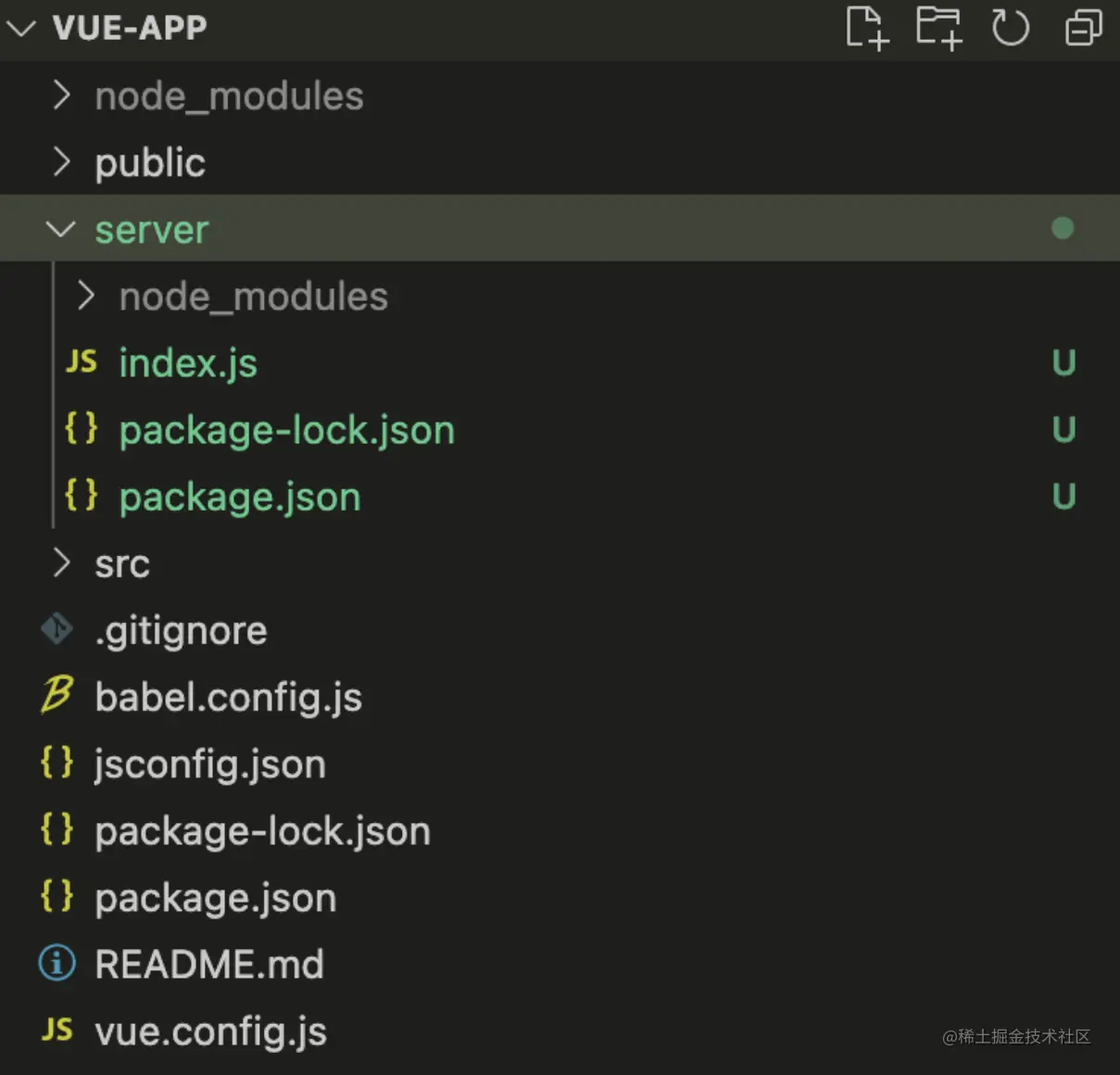
Task: Click the U status badge for index.js
Action: pyautogui.click(x=1063, y=362)
